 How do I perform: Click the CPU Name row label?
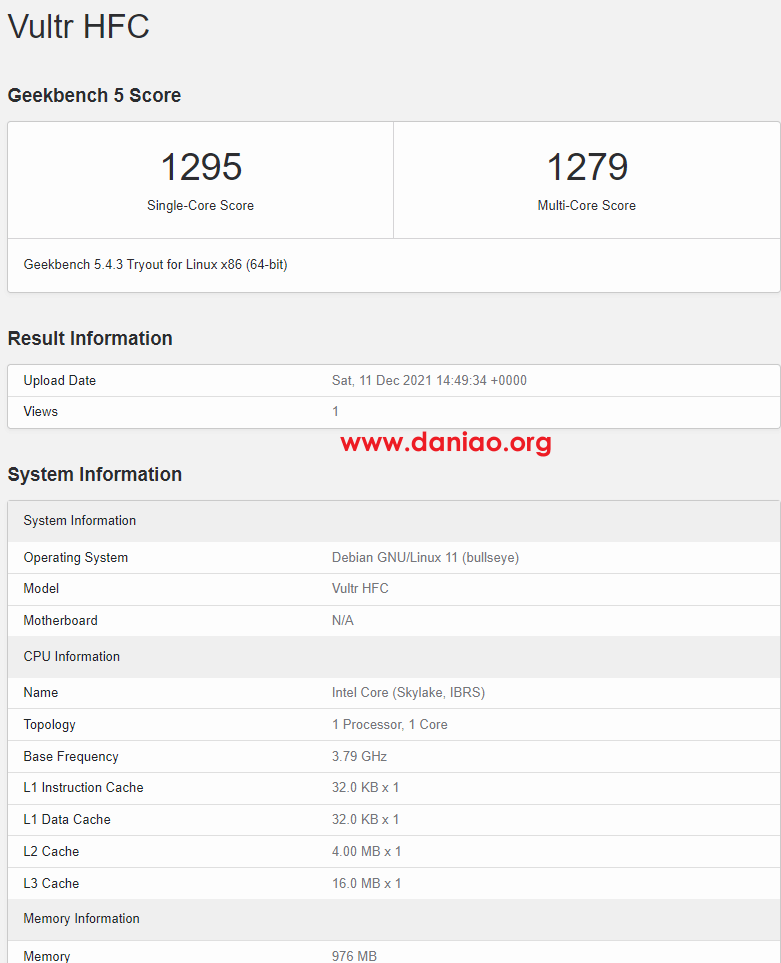[41, 693]
